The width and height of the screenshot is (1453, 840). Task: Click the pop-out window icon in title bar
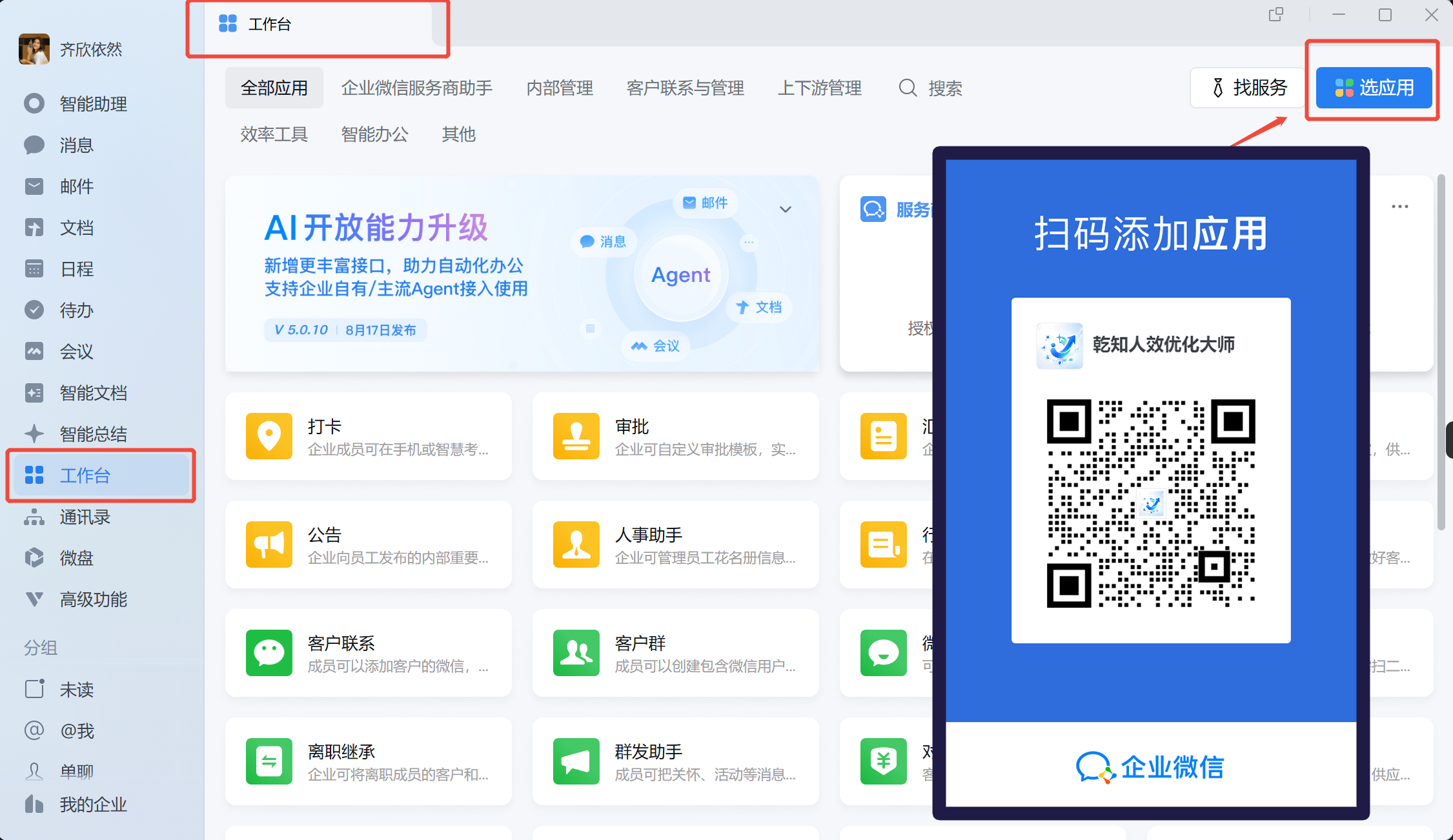[1275, 15]
